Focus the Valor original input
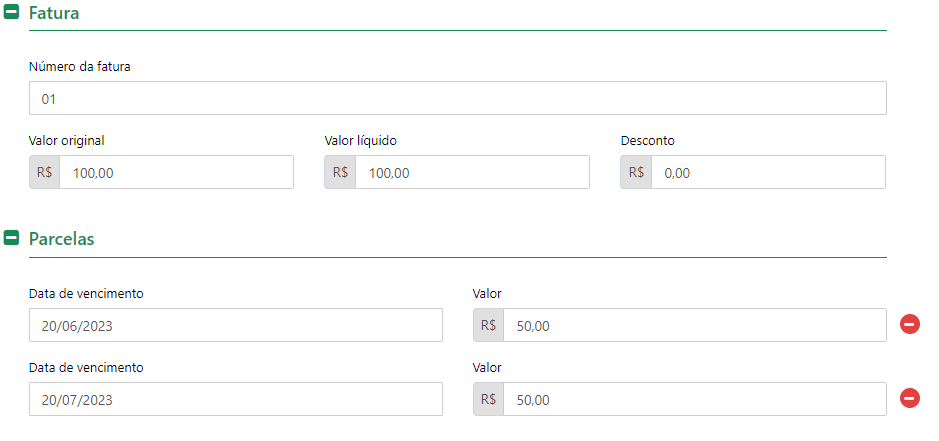This screenshot has width=939, height=441. coord(177,173)
